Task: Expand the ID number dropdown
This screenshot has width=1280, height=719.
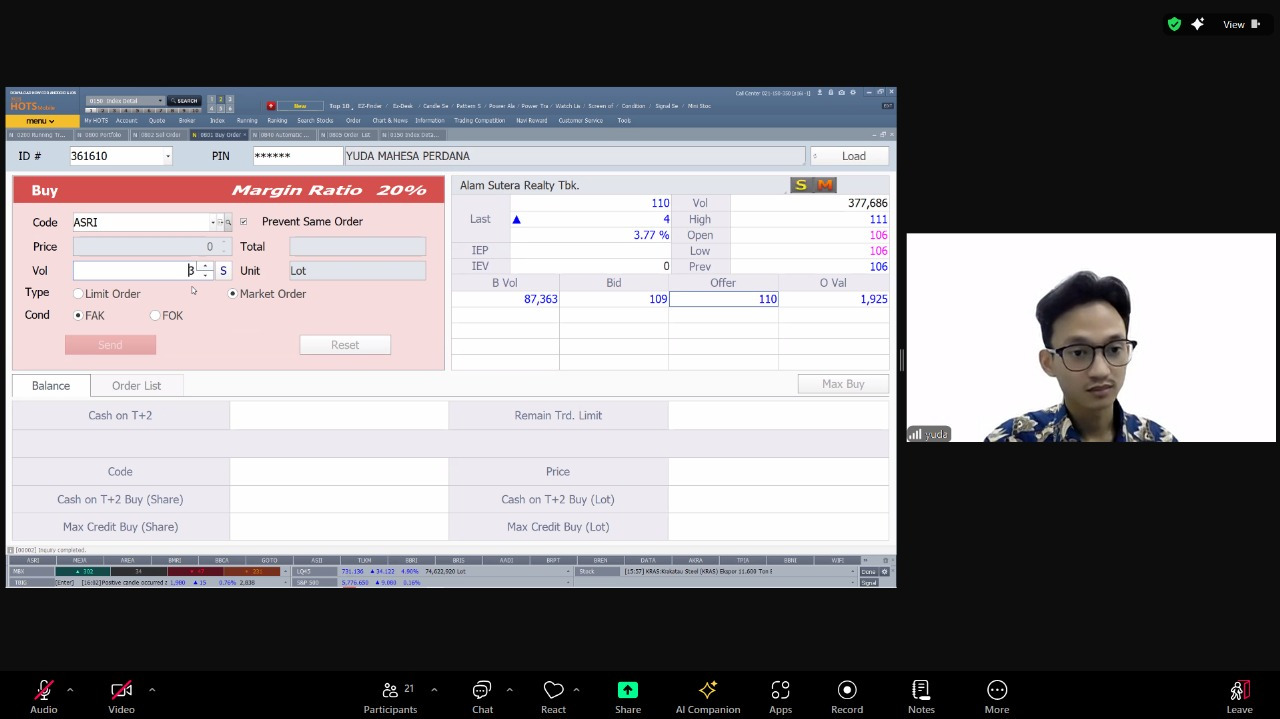Action: tap(167, 156)
